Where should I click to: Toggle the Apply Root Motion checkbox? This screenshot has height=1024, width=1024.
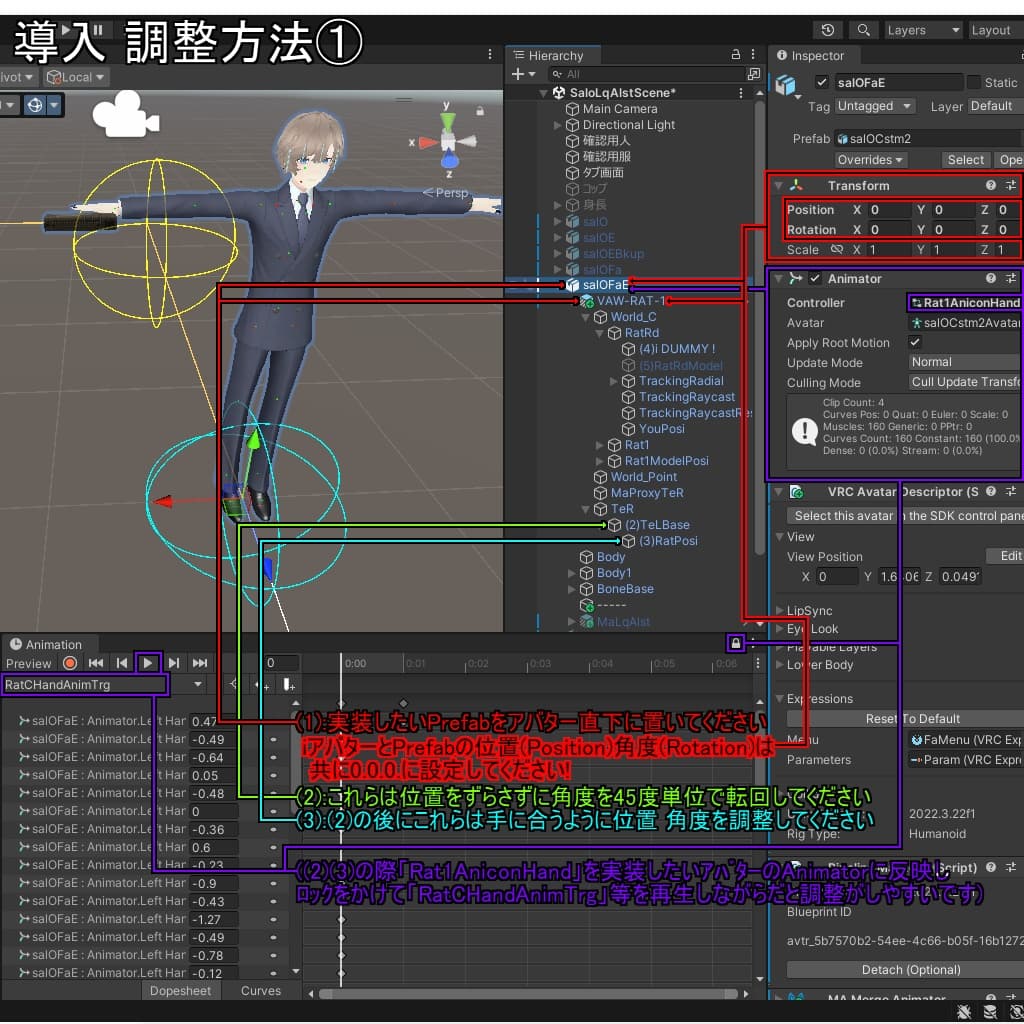915,342
